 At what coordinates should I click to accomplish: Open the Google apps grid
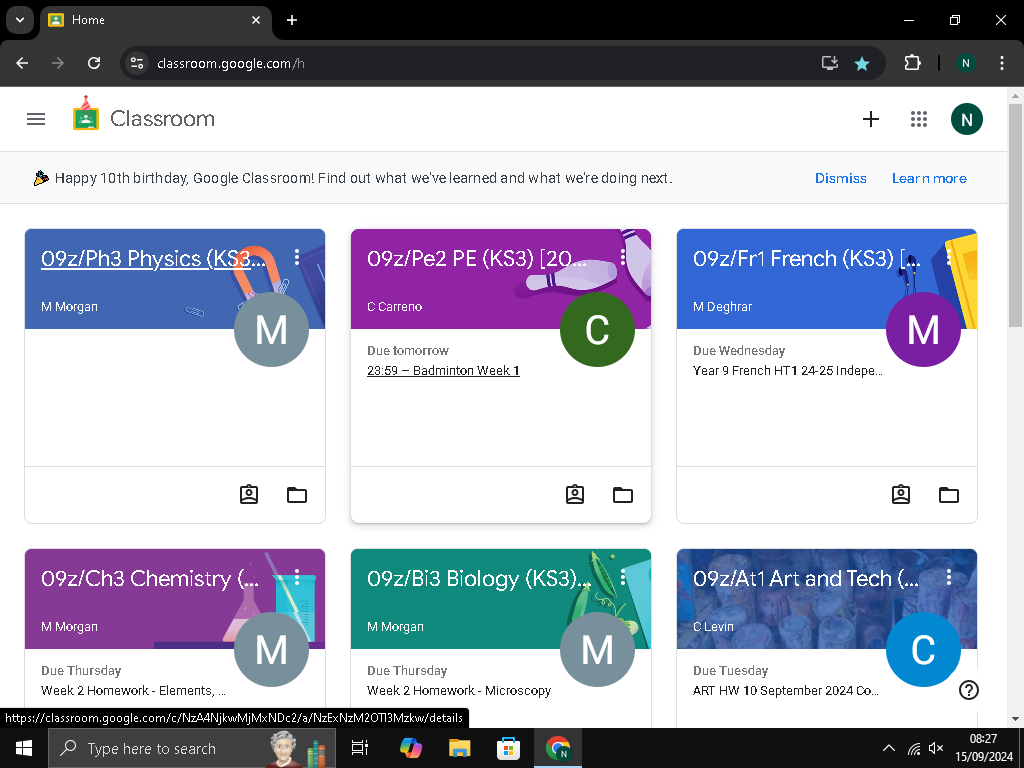[x=919, y=119]
